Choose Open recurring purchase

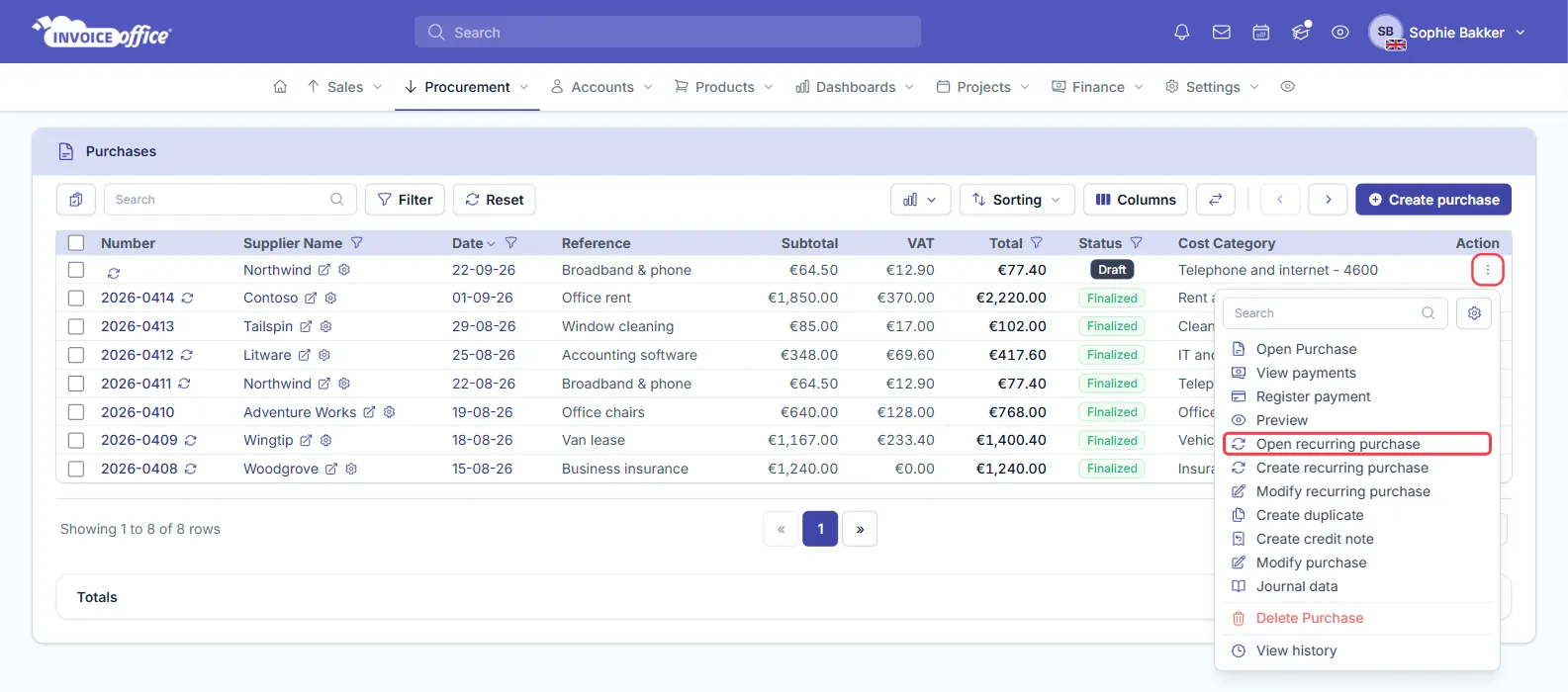click(1356, 444)
